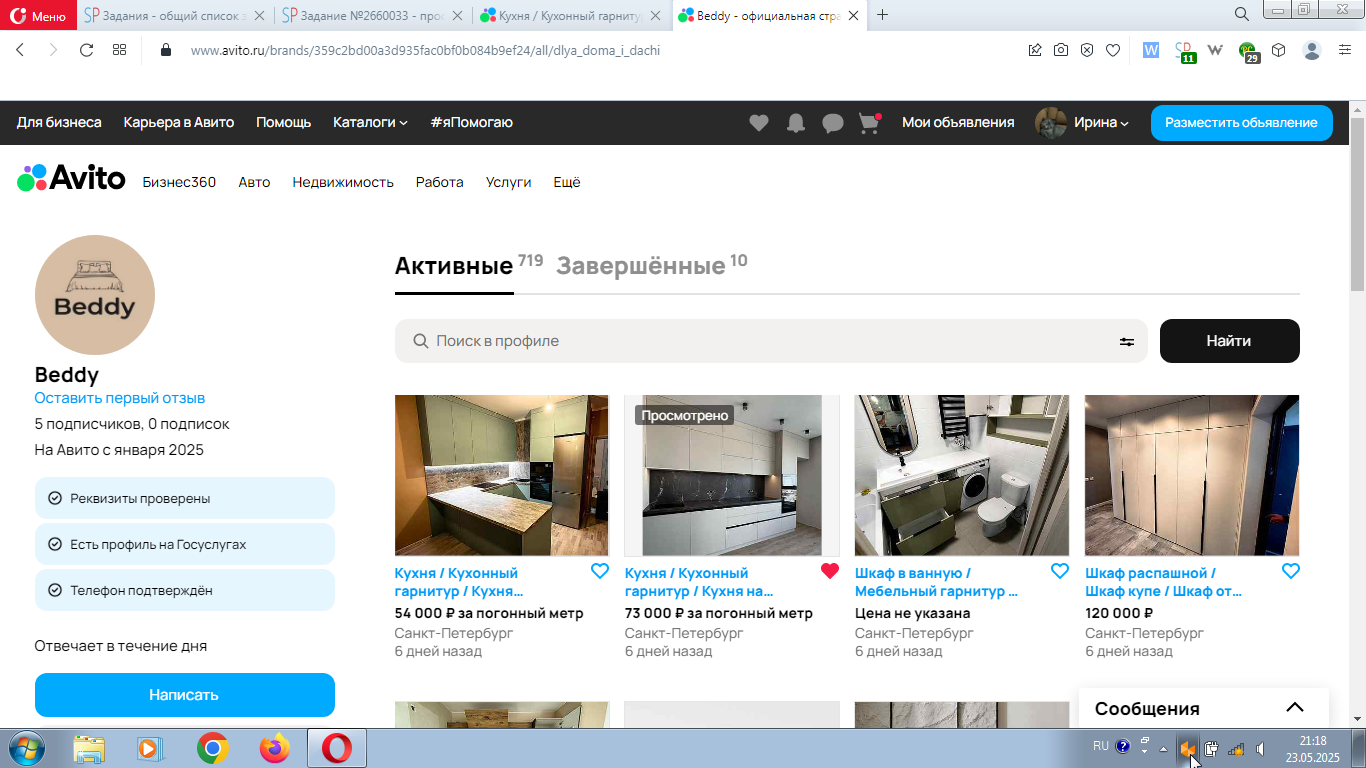Show hidden tray icons arrow
Viewport: 1366px width, 768px height.
point(1163,748)
